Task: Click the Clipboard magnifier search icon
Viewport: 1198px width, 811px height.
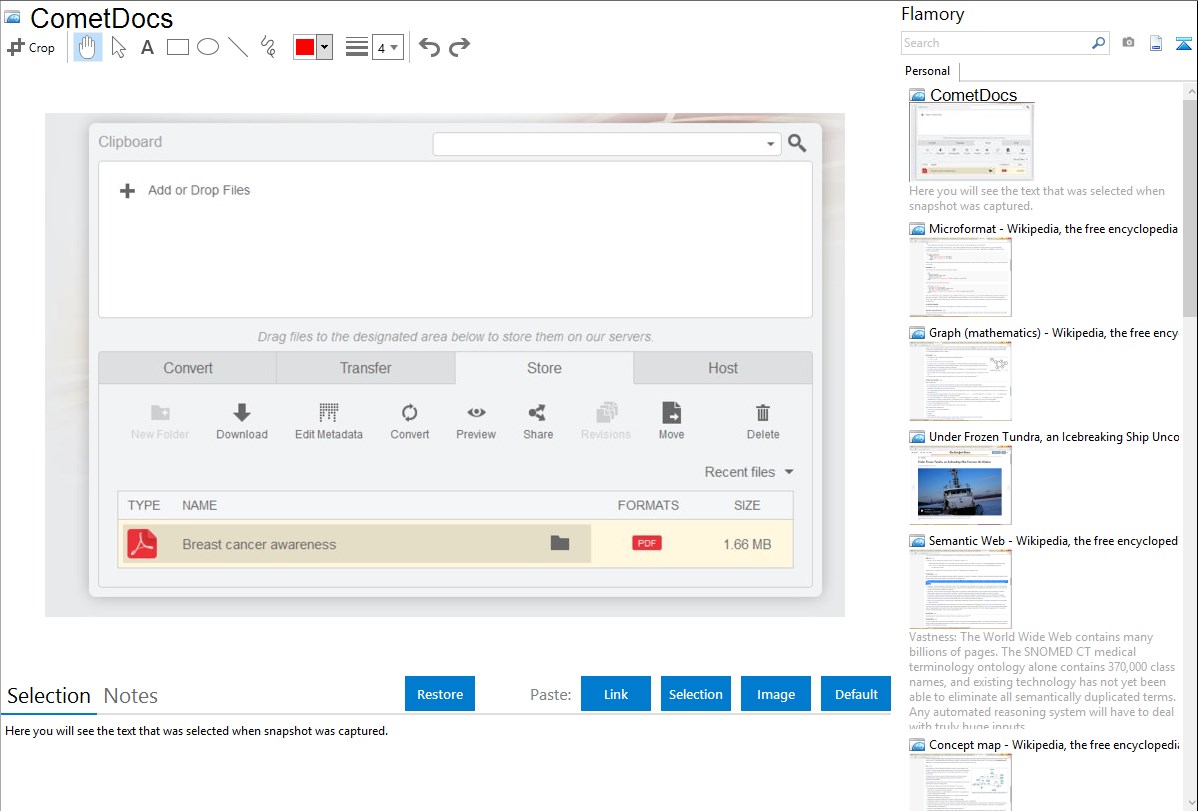Action: click(x=797, y=143)
